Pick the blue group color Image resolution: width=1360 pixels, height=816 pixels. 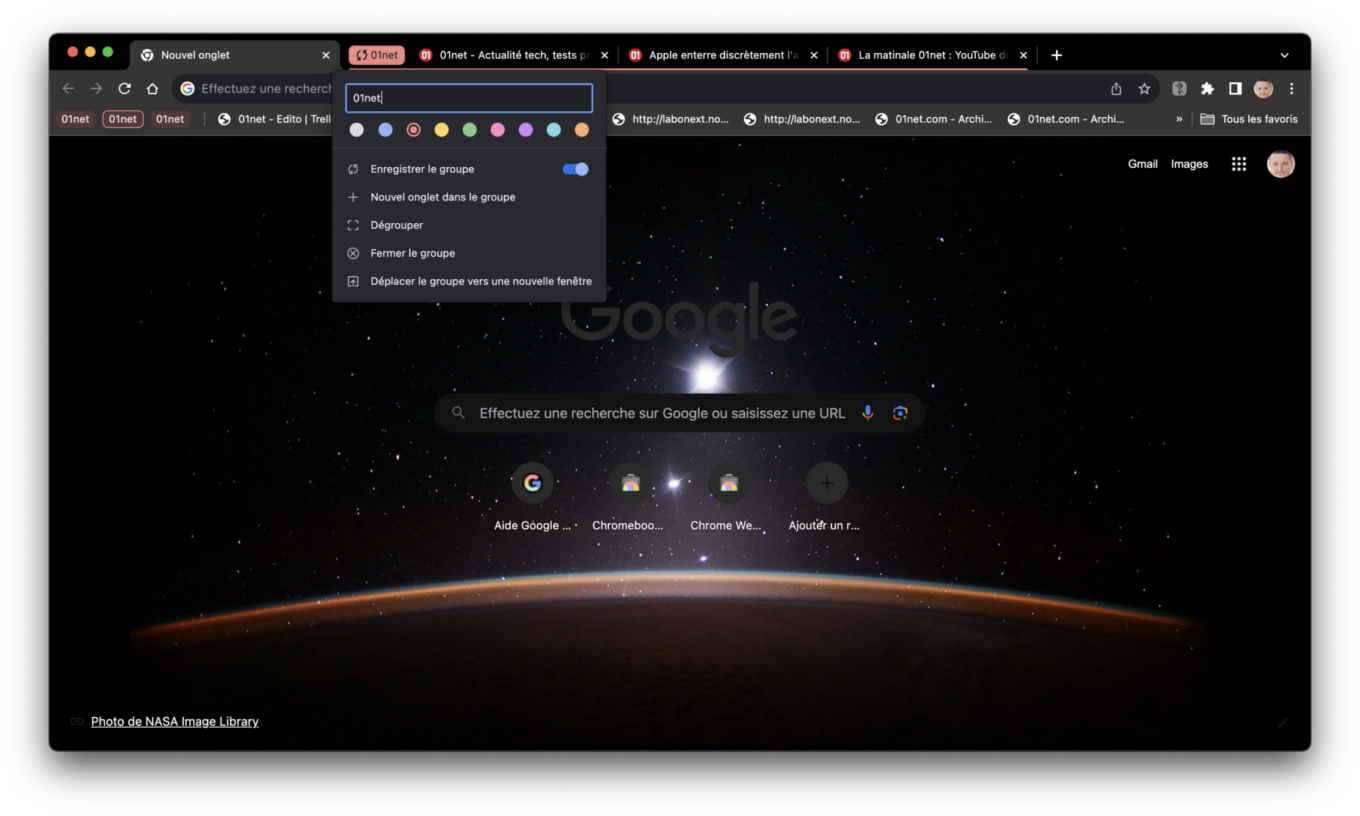click(385, 130)
